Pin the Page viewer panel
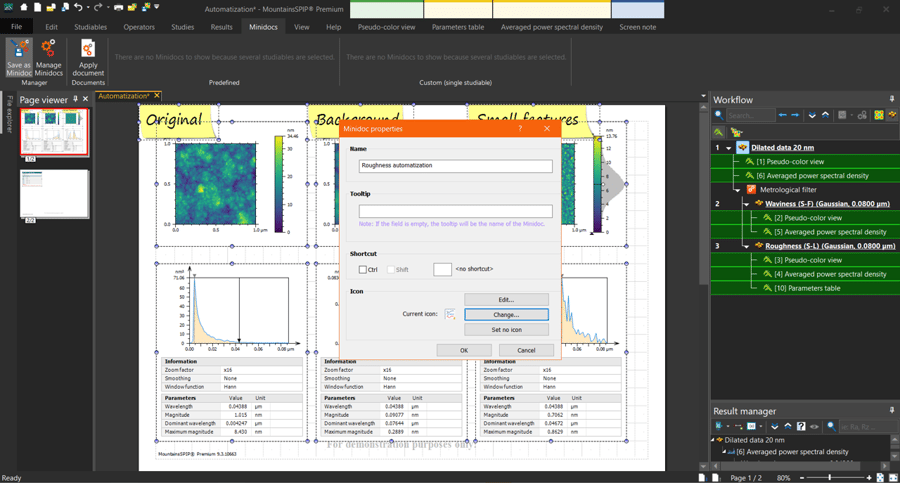 [x=75, y=99]
